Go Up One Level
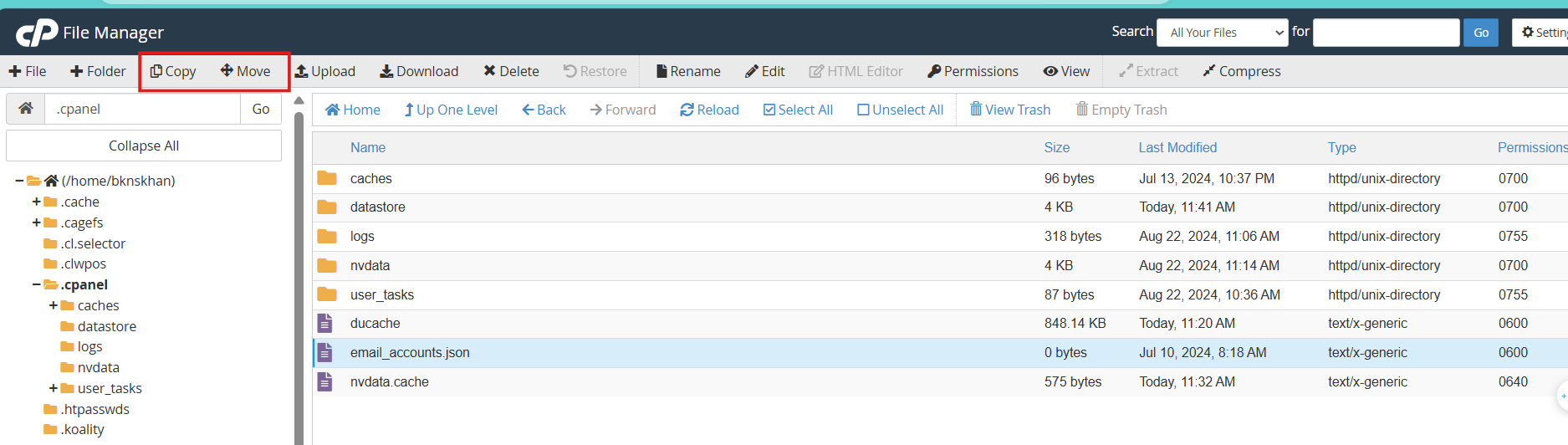 pyautogui.click(x=451, y=110)
